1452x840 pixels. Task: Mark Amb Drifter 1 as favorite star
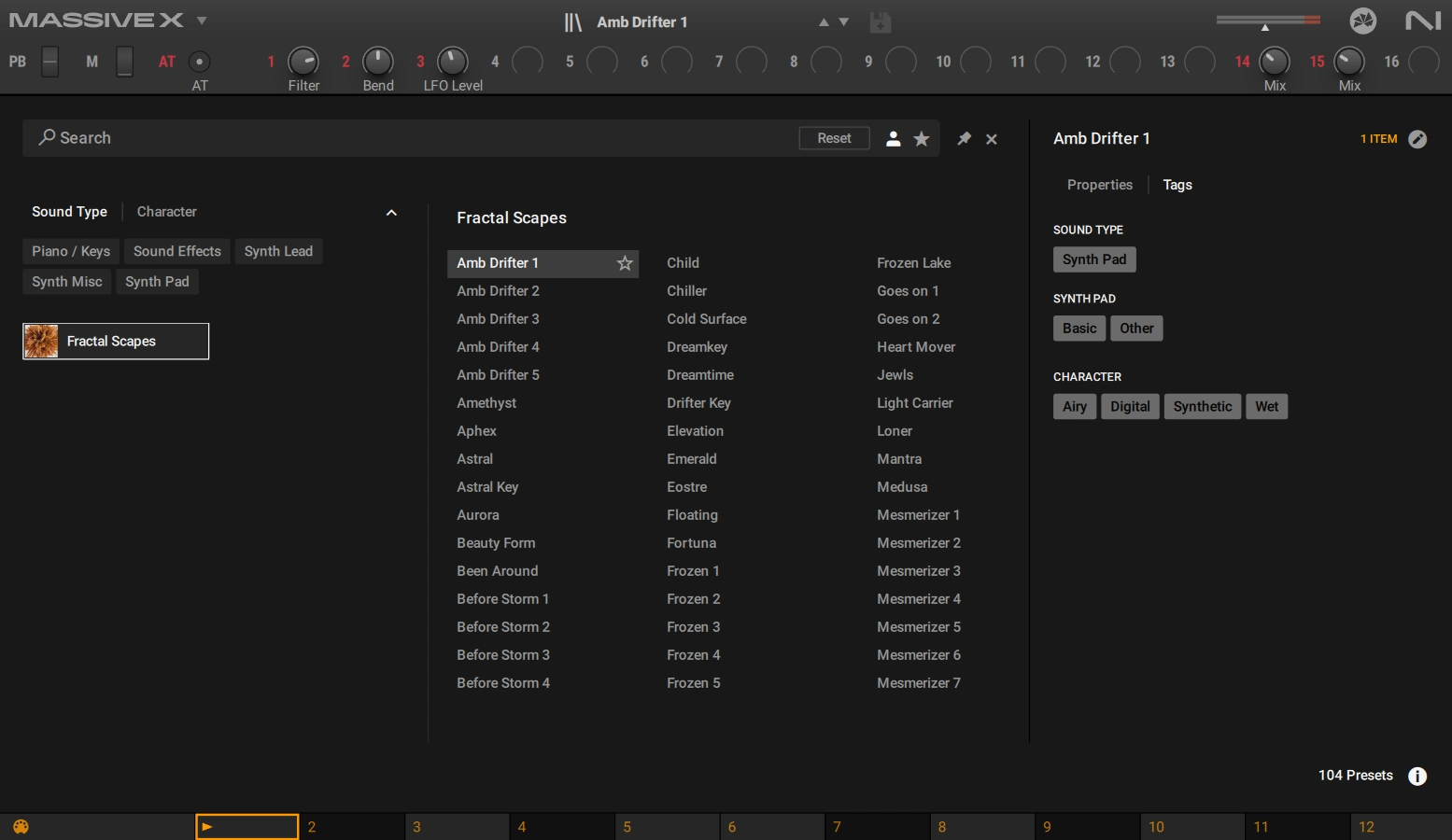(x=625, y=263)
